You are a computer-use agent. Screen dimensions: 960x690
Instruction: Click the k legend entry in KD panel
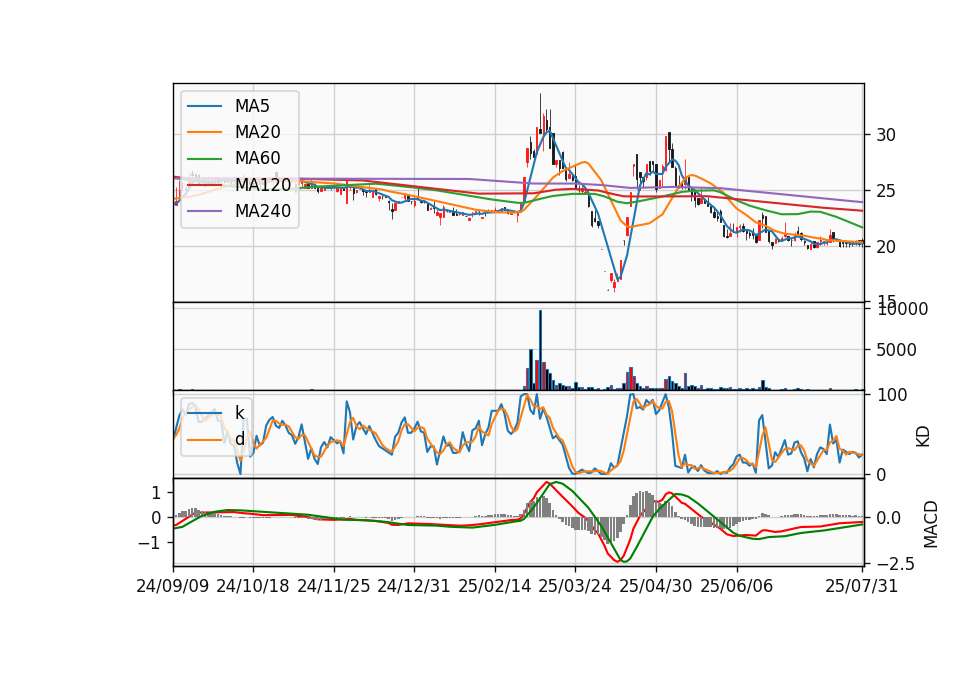tap(216, 413)
